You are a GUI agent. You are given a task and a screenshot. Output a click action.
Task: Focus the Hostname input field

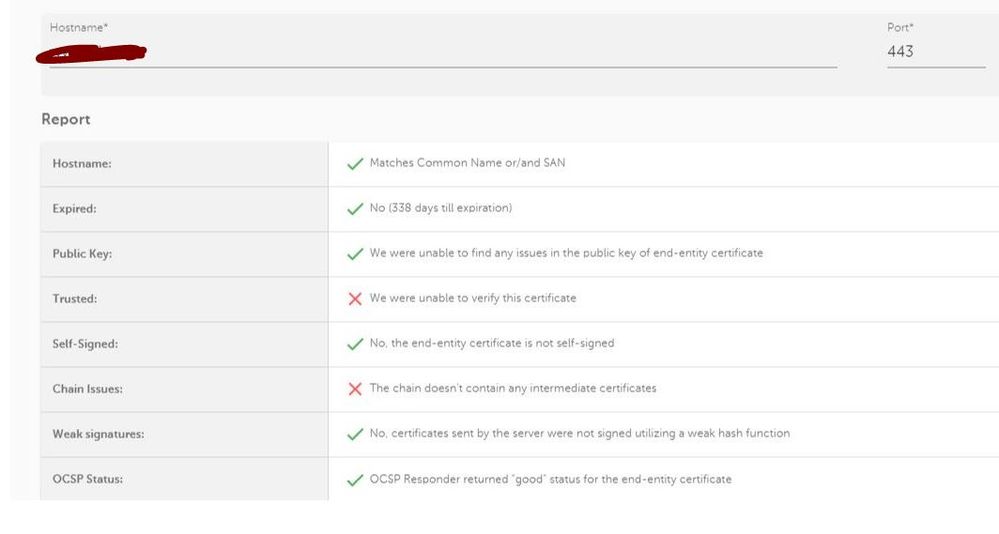440,52
